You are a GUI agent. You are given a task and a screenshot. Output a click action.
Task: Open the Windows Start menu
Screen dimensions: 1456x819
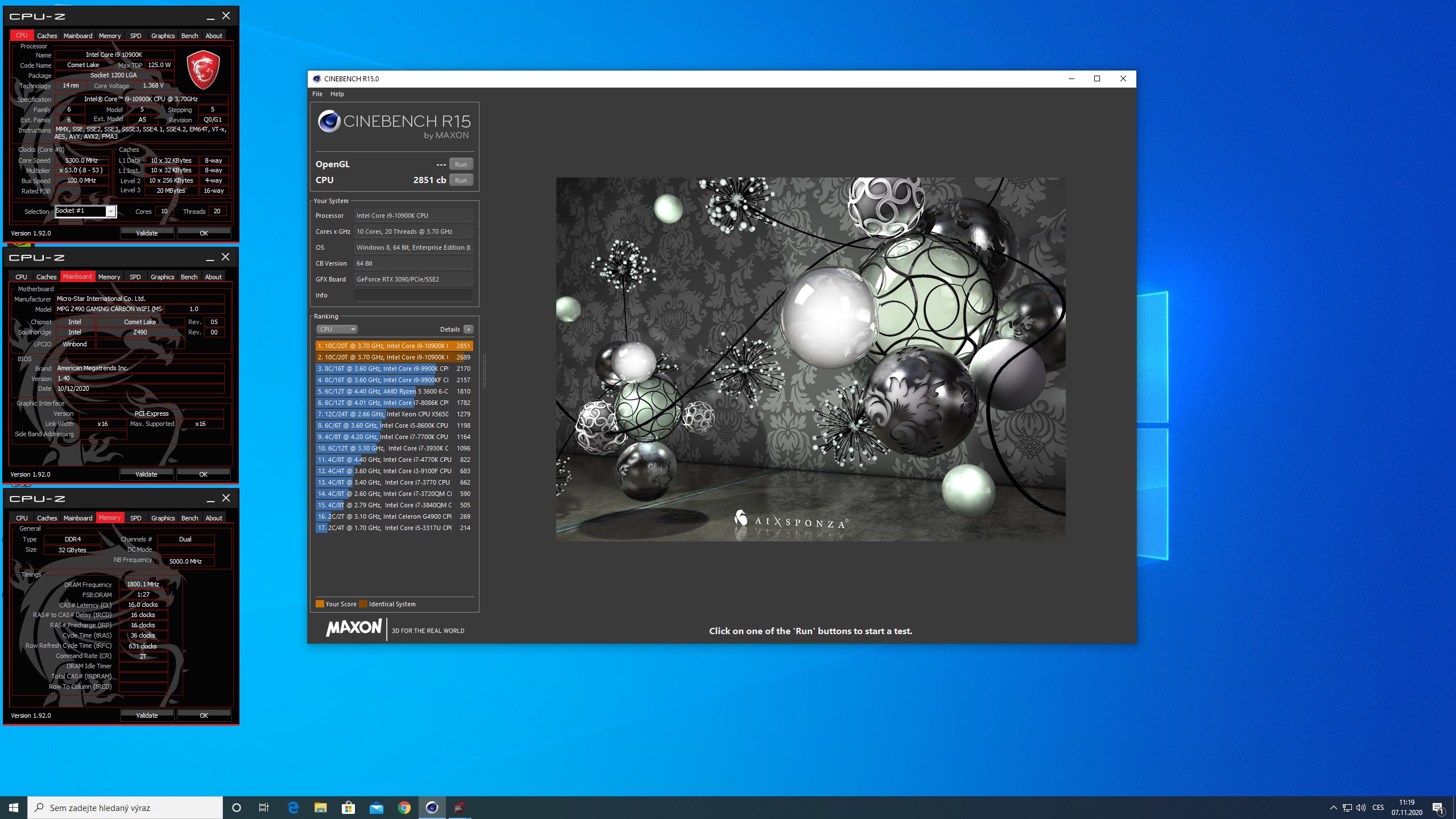click(x=14, y=808)
